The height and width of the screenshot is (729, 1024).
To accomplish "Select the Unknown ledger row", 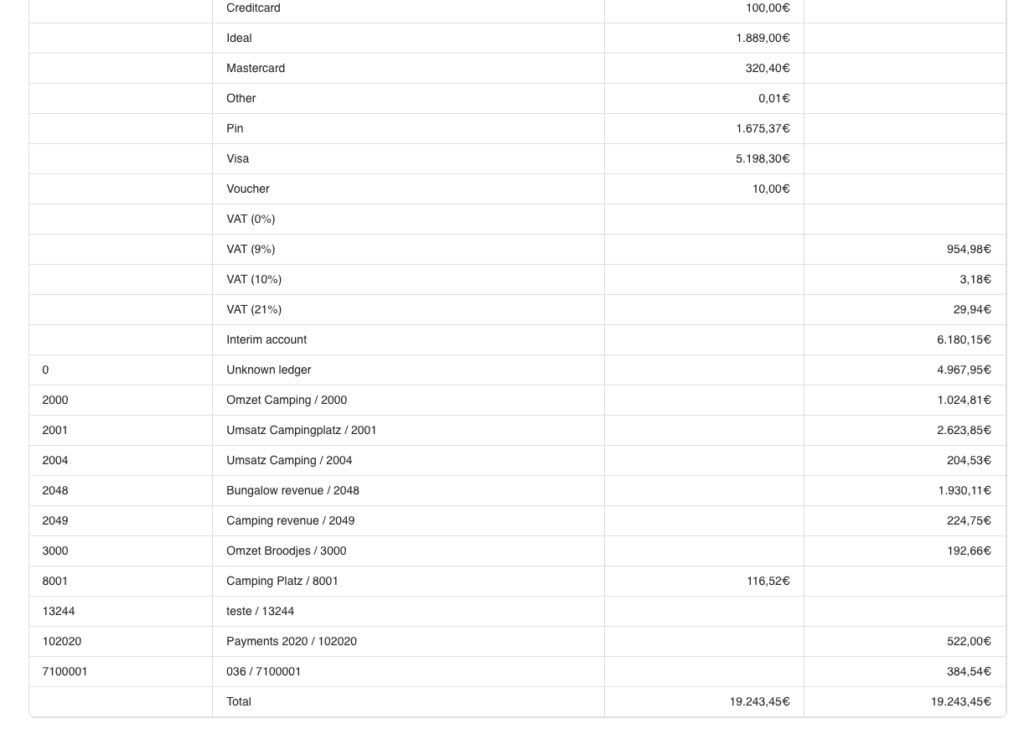I will click(x=269, y=370).
